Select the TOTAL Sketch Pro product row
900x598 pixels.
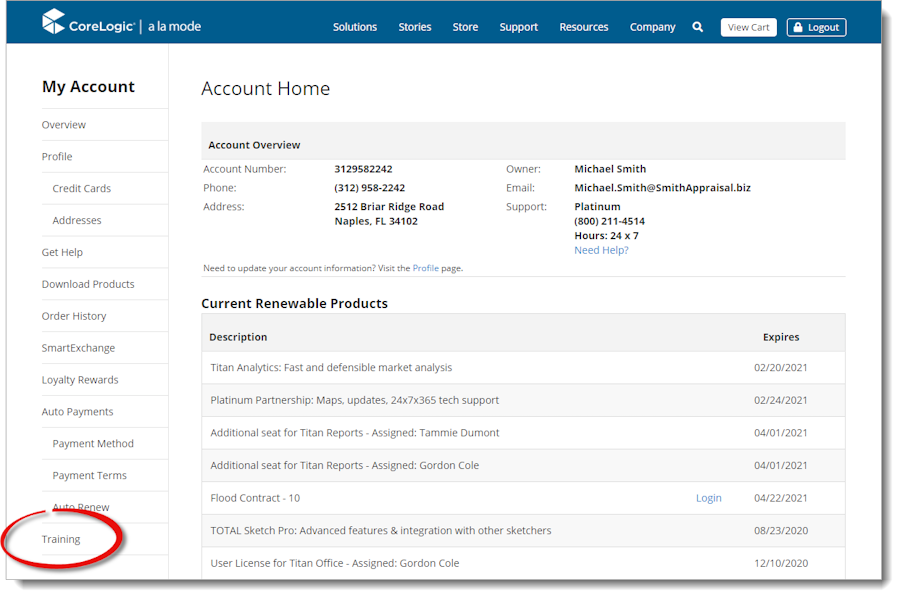tap(523, 531)
